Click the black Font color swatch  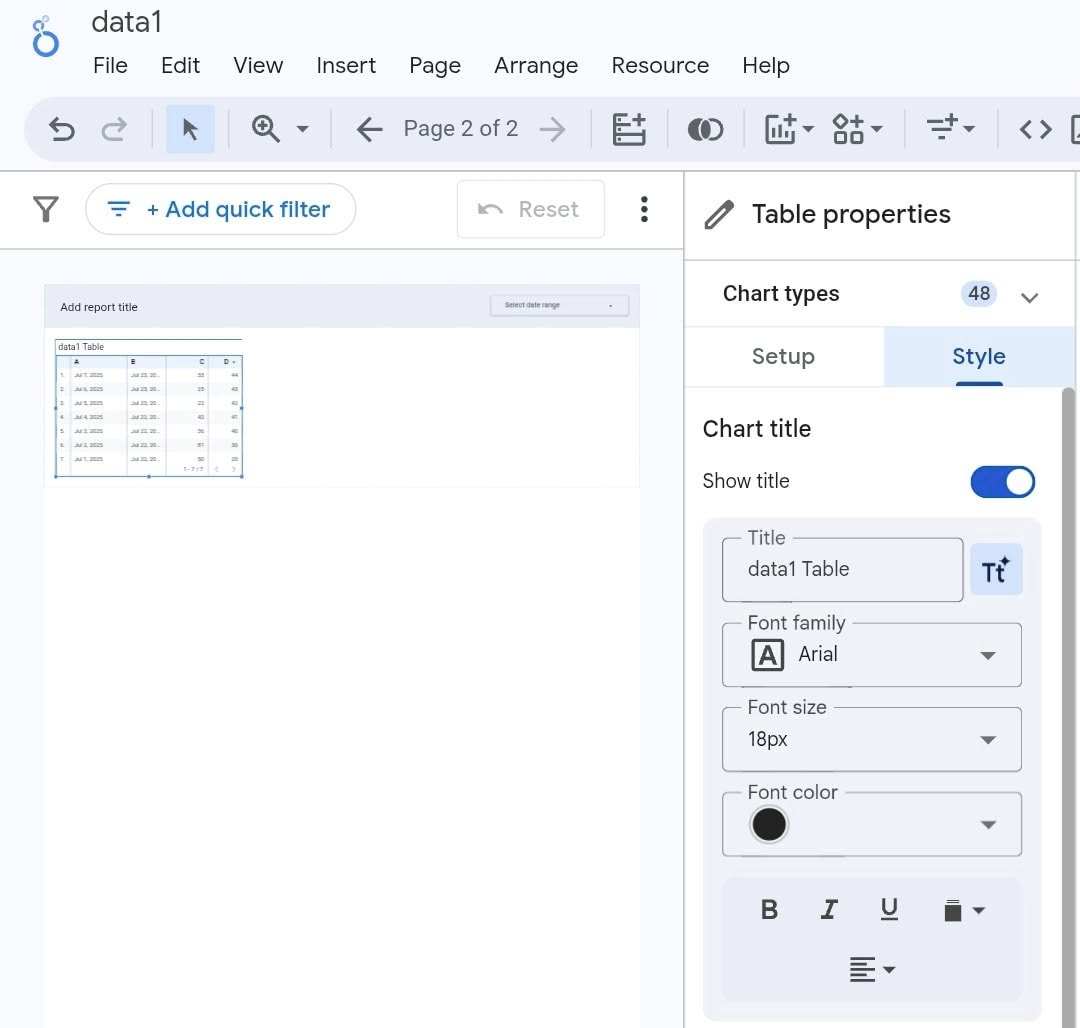click(769, 825)
